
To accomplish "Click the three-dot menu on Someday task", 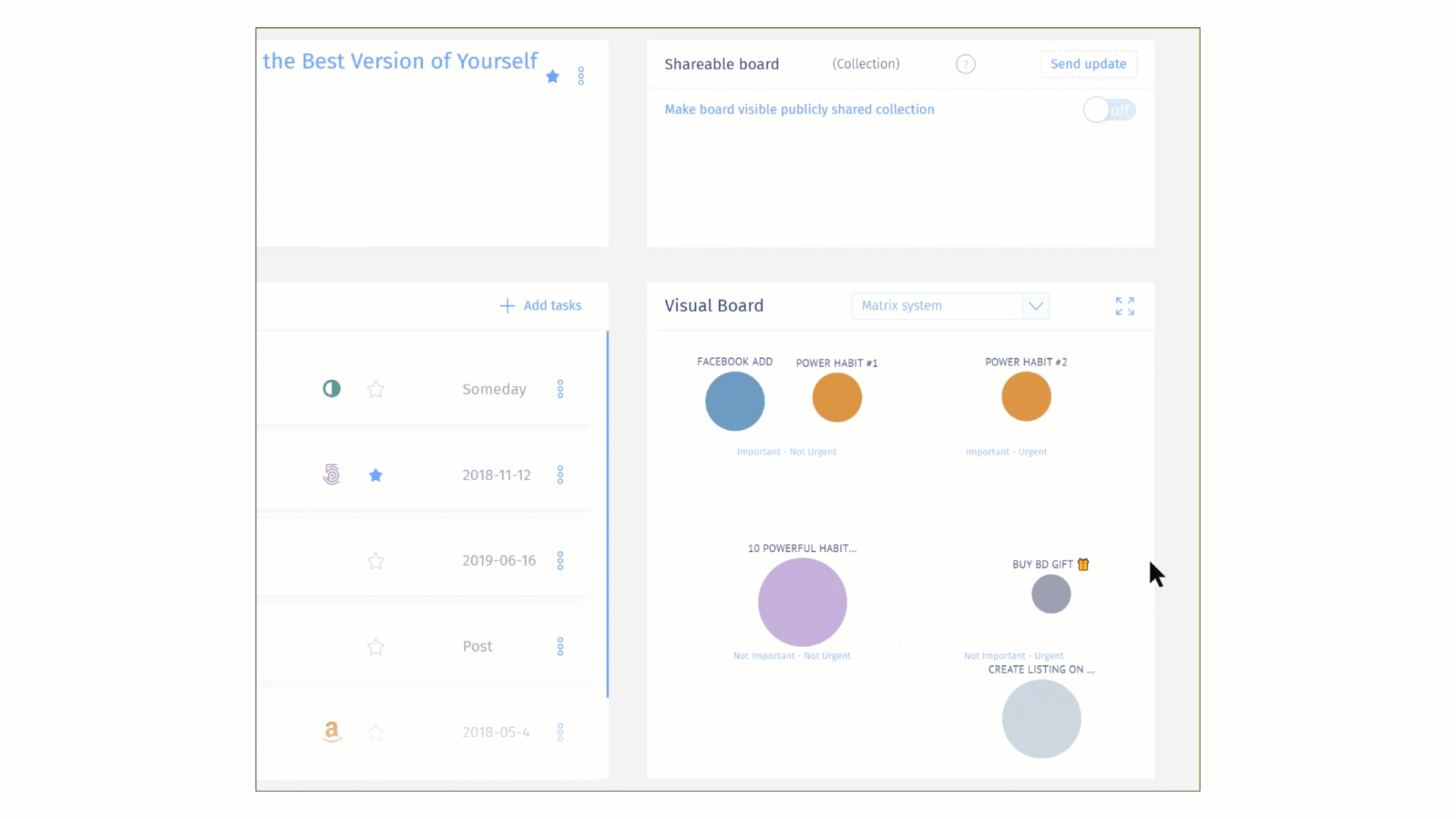I will tap(560, 388).
